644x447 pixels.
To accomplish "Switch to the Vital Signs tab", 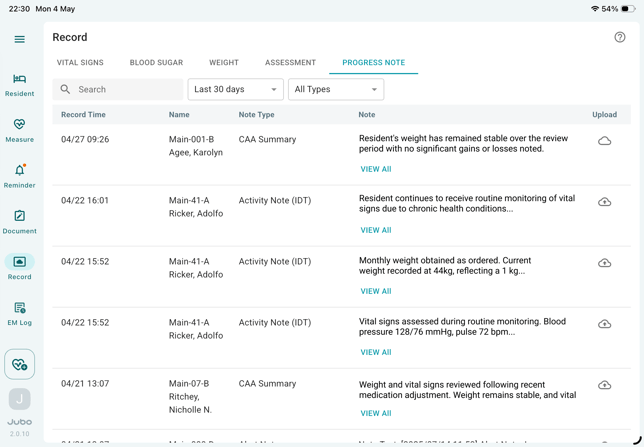I will click(80, 62).
